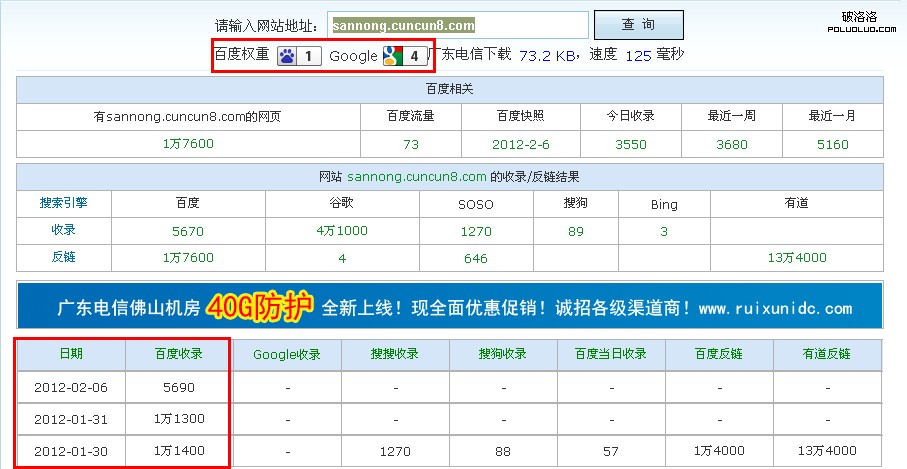Click the Google PageRank icon
The image size is (907, 469).
pyautogui.click(x=392, y=56)
